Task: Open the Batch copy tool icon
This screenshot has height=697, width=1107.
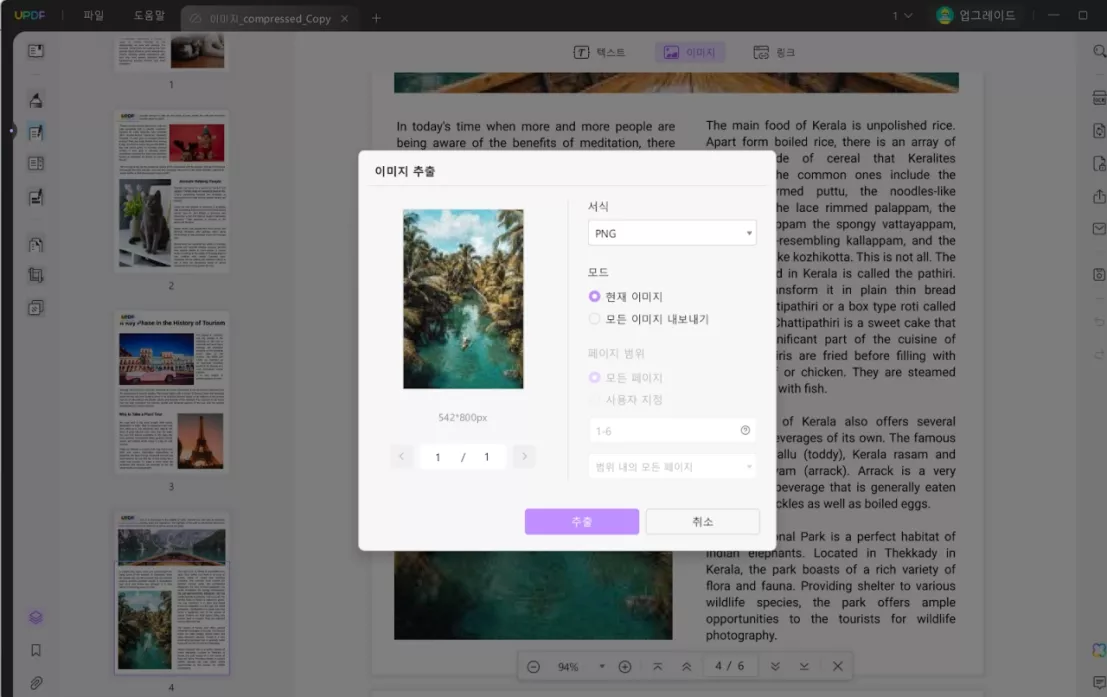Action: (35, 308)
